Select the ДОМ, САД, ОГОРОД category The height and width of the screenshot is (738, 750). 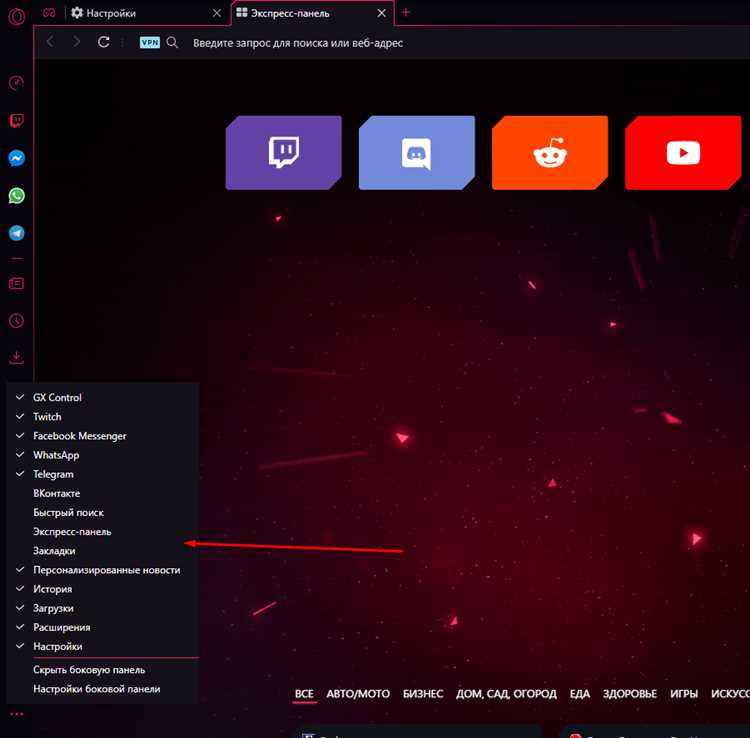tap(506, 694)
